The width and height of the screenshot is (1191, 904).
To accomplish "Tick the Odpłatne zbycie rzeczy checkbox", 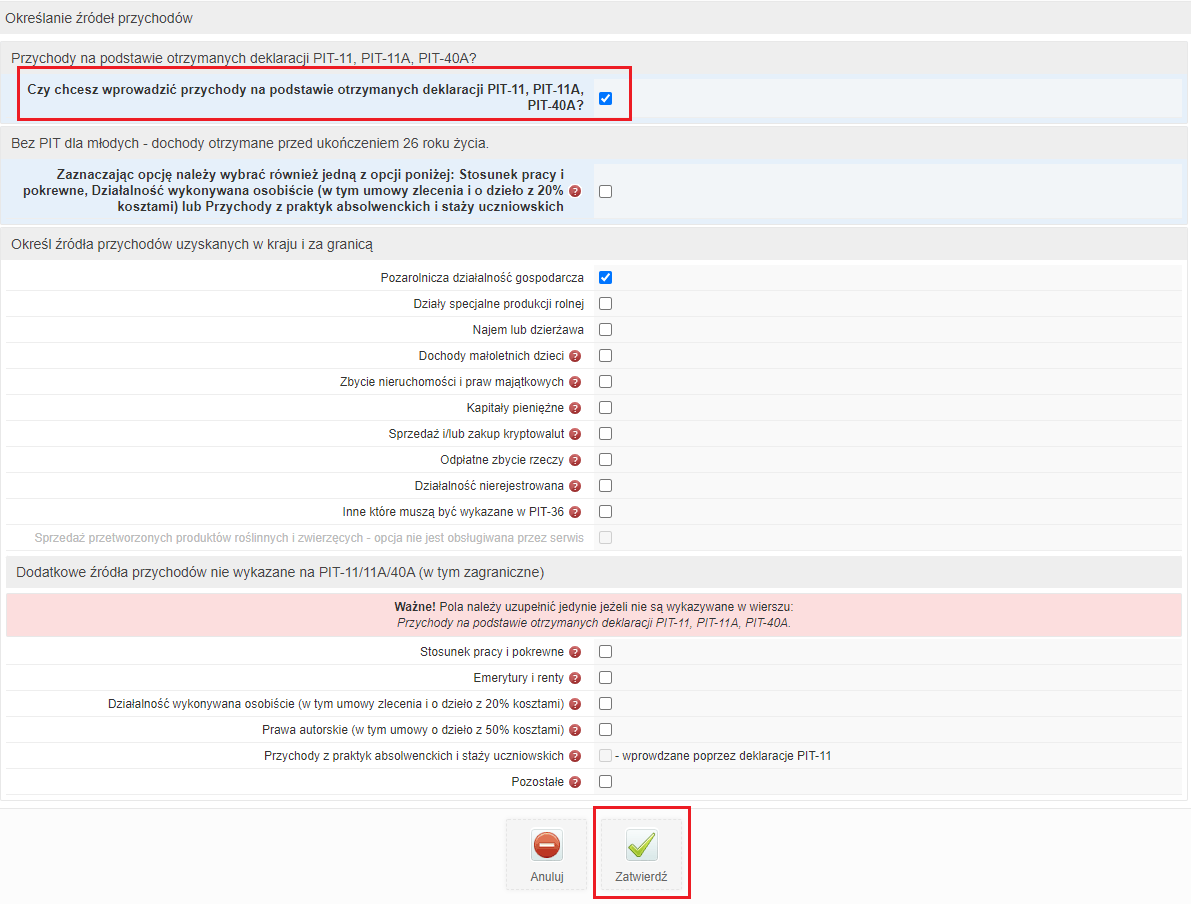I will coord(605,460).
